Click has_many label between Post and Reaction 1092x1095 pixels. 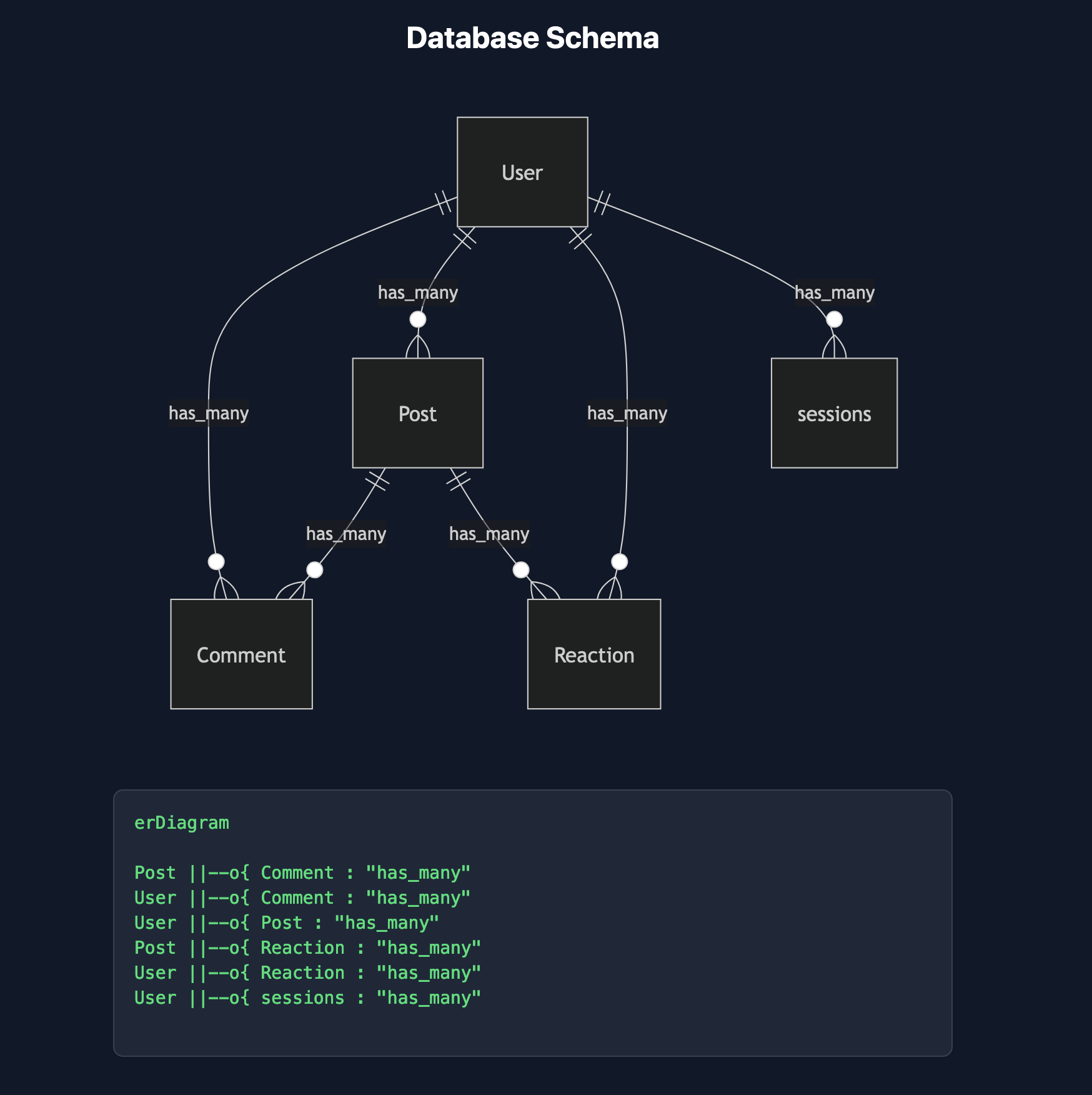pos(489,534)
